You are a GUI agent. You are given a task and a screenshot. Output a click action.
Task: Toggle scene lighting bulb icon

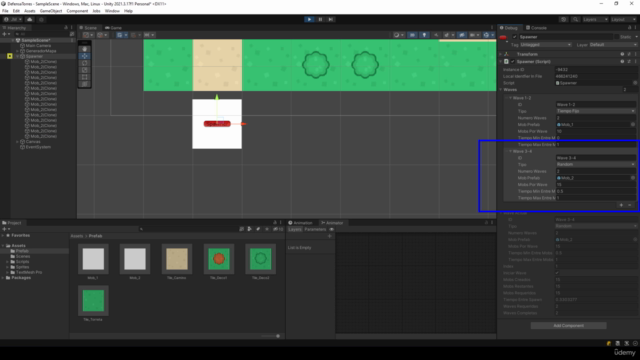424,35
